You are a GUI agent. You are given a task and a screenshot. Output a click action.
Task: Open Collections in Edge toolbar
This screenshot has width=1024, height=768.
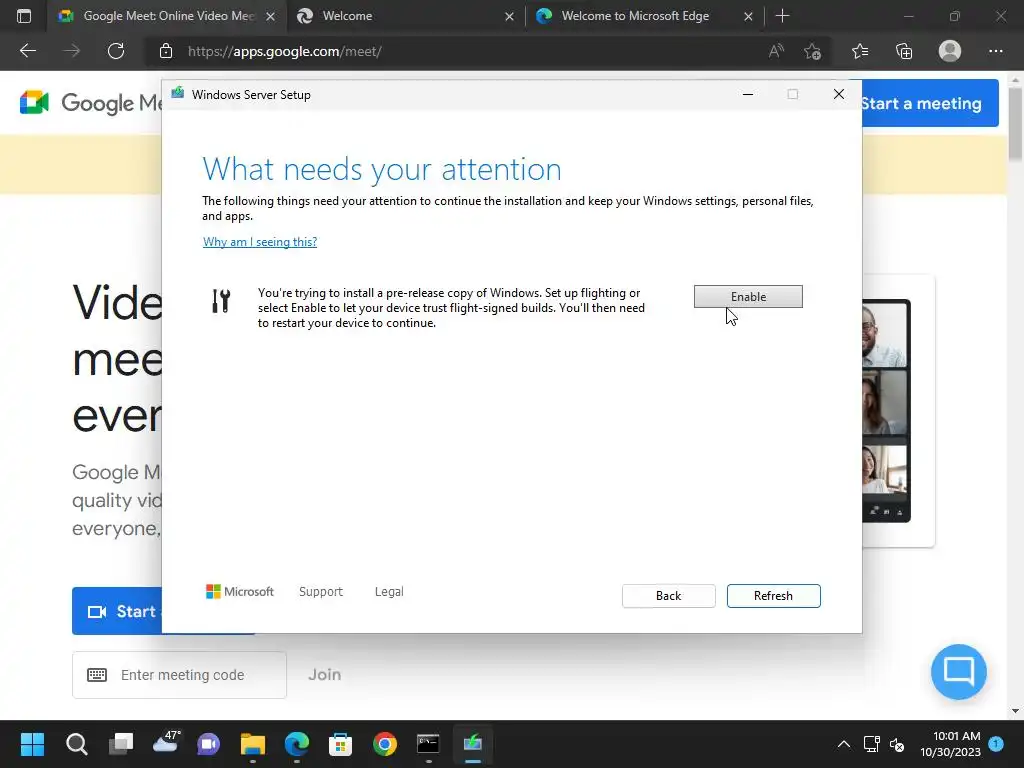click(904, 51)
